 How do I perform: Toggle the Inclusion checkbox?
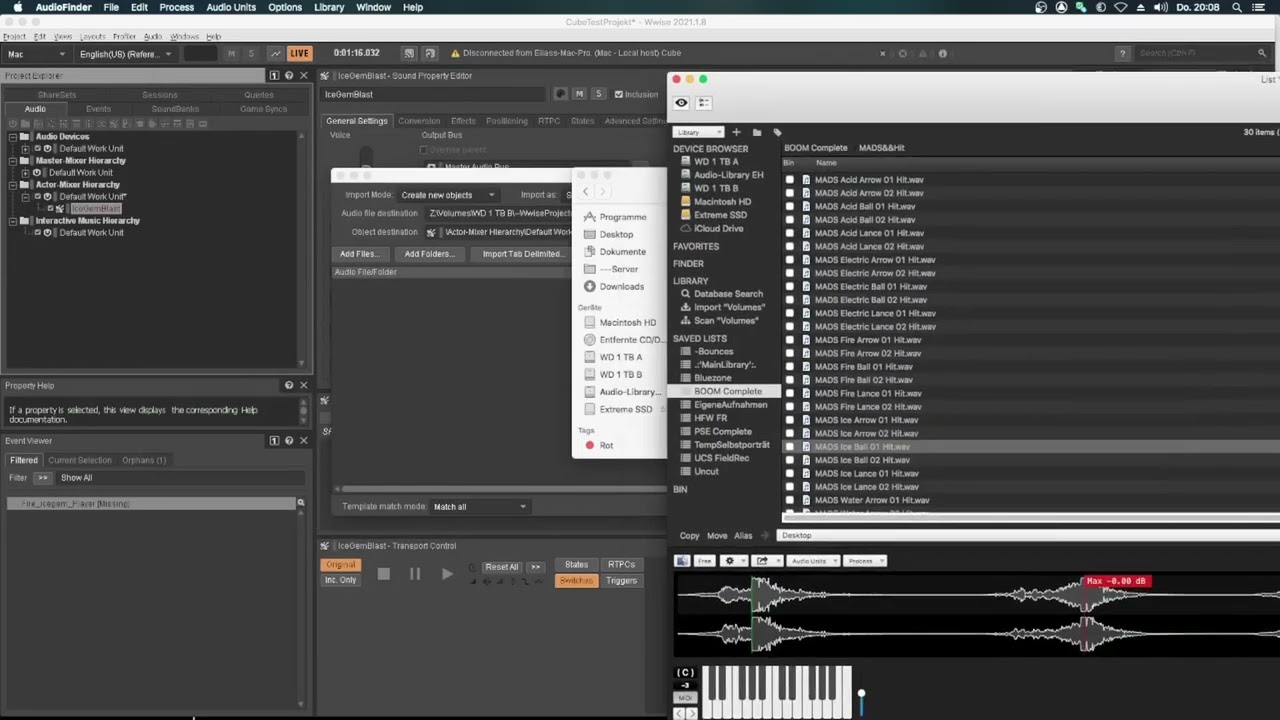(x=619, y=94)
